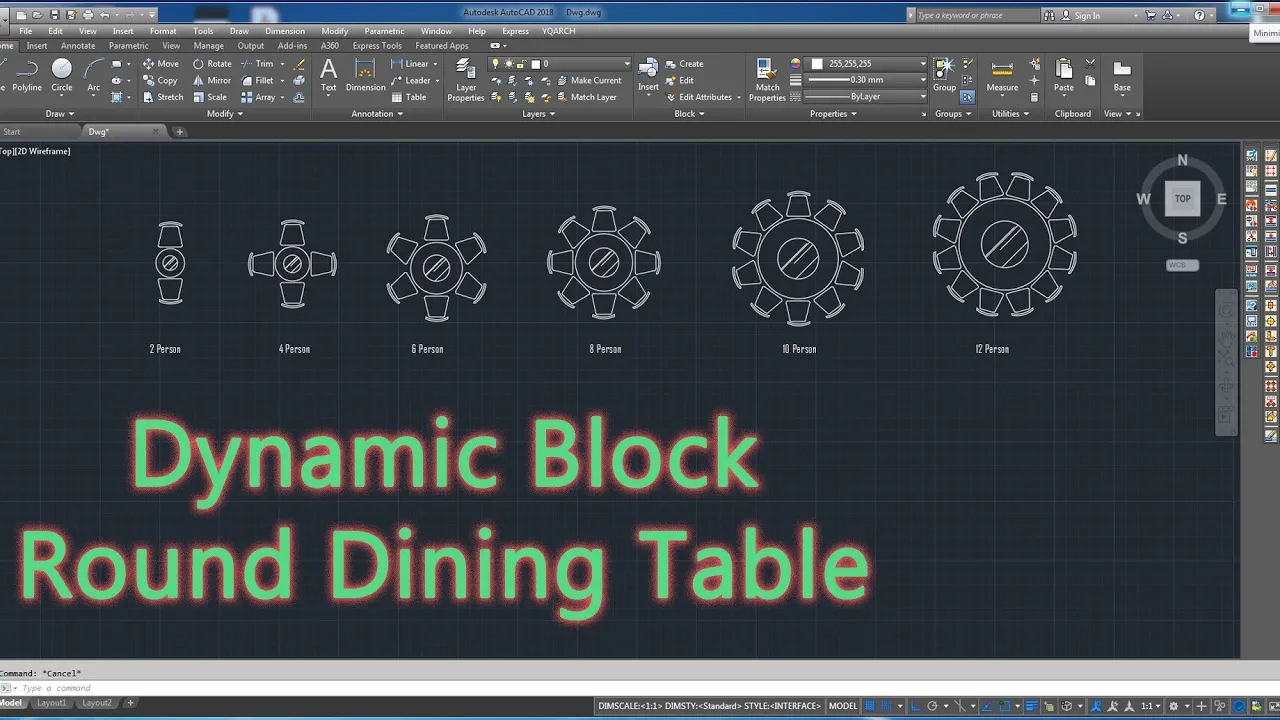The width and height of the screenshot is (1280, 720).
Task: Open the object color dropdown 255,255,255
Action: [866, 64]
